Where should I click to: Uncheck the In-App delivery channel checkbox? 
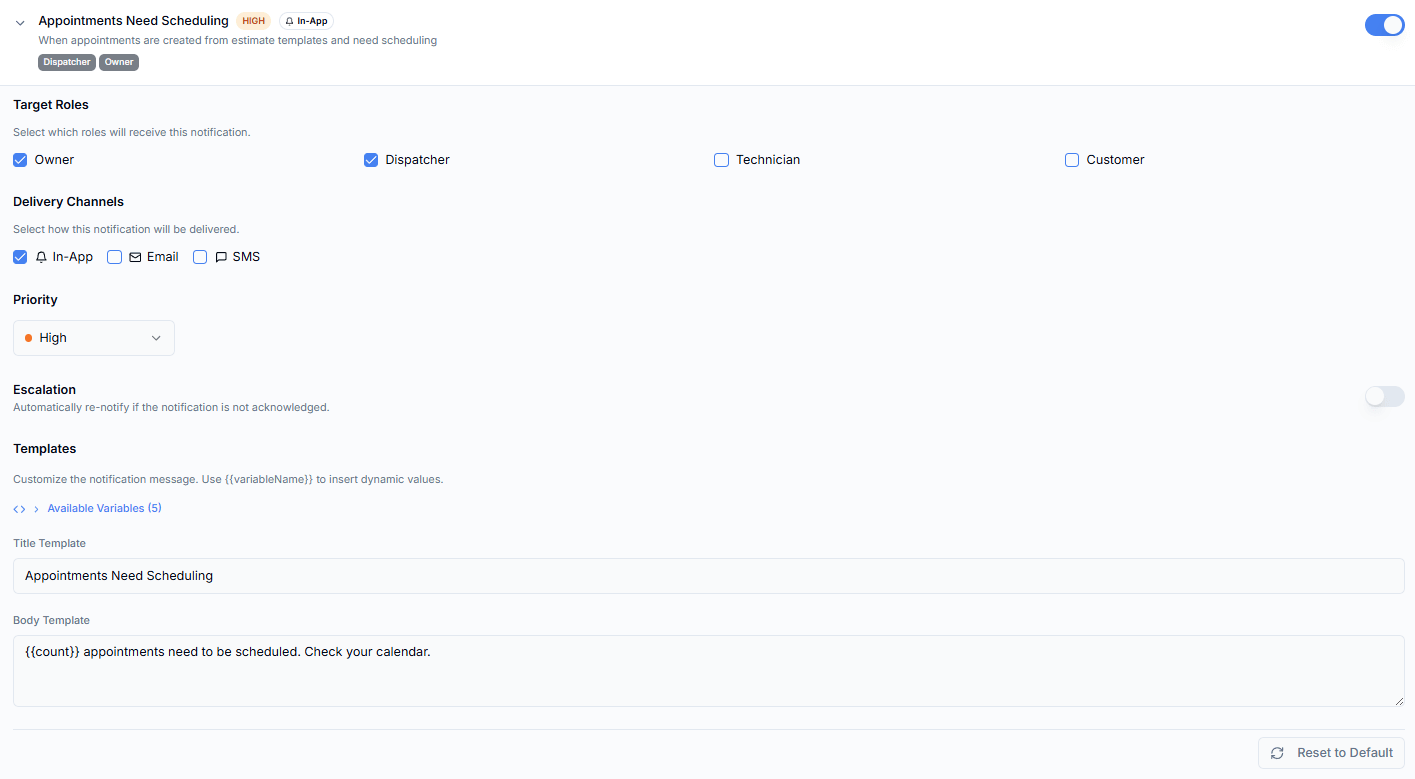coord(20,257)
